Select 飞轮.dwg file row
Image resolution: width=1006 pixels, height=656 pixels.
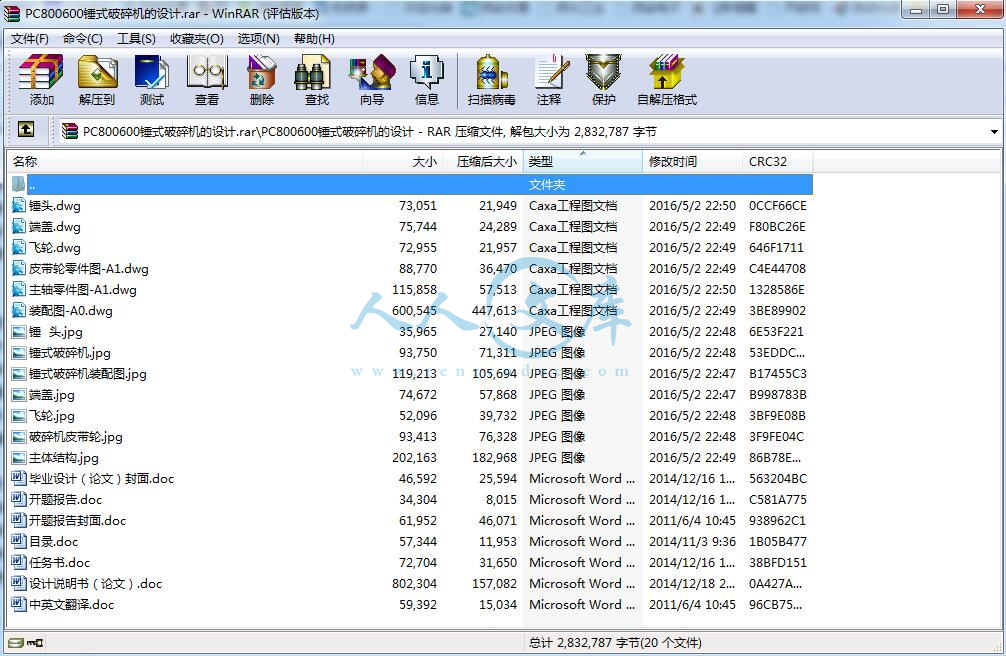pos(411,248)
